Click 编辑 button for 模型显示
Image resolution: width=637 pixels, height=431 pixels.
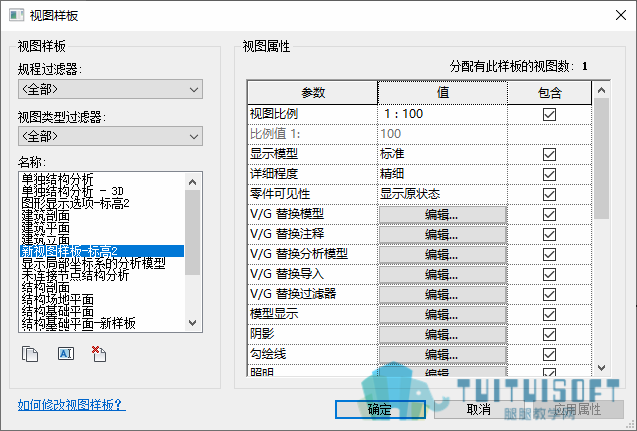[x=442, y=314]
